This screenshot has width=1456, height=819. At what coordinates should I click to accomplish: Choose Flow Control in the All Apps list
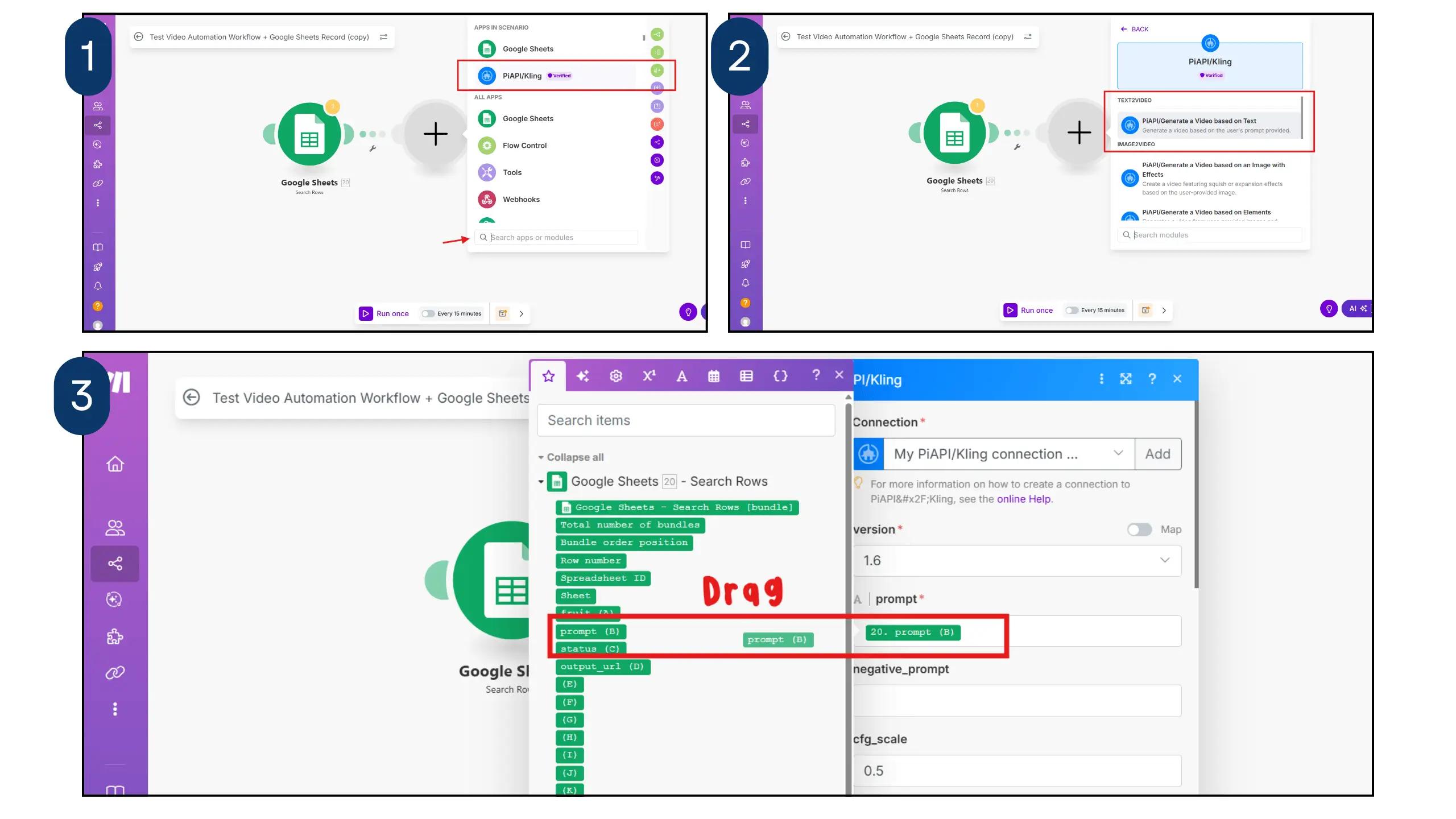click(x=524, y=146)
